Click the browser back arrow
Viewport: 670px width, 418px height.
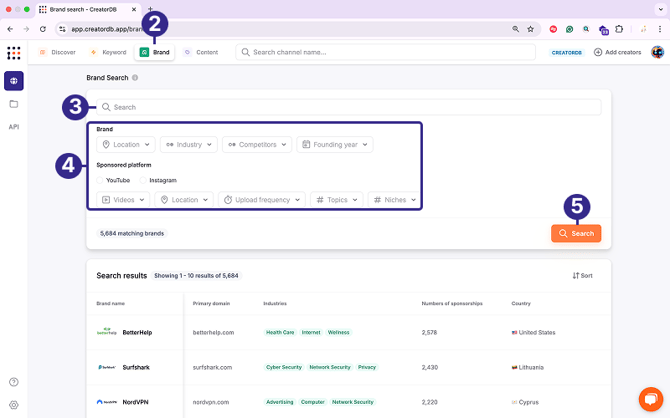tap(10, 29)
